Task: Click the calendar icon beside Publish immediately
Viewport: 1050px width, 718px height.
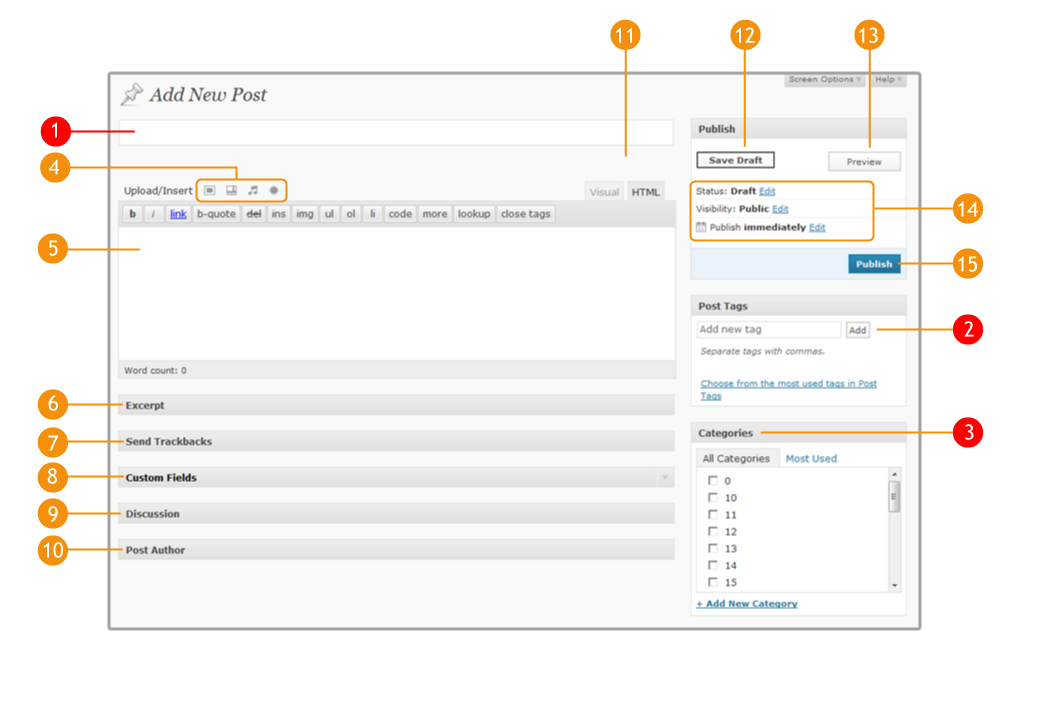Action: (x=700, y=227)
